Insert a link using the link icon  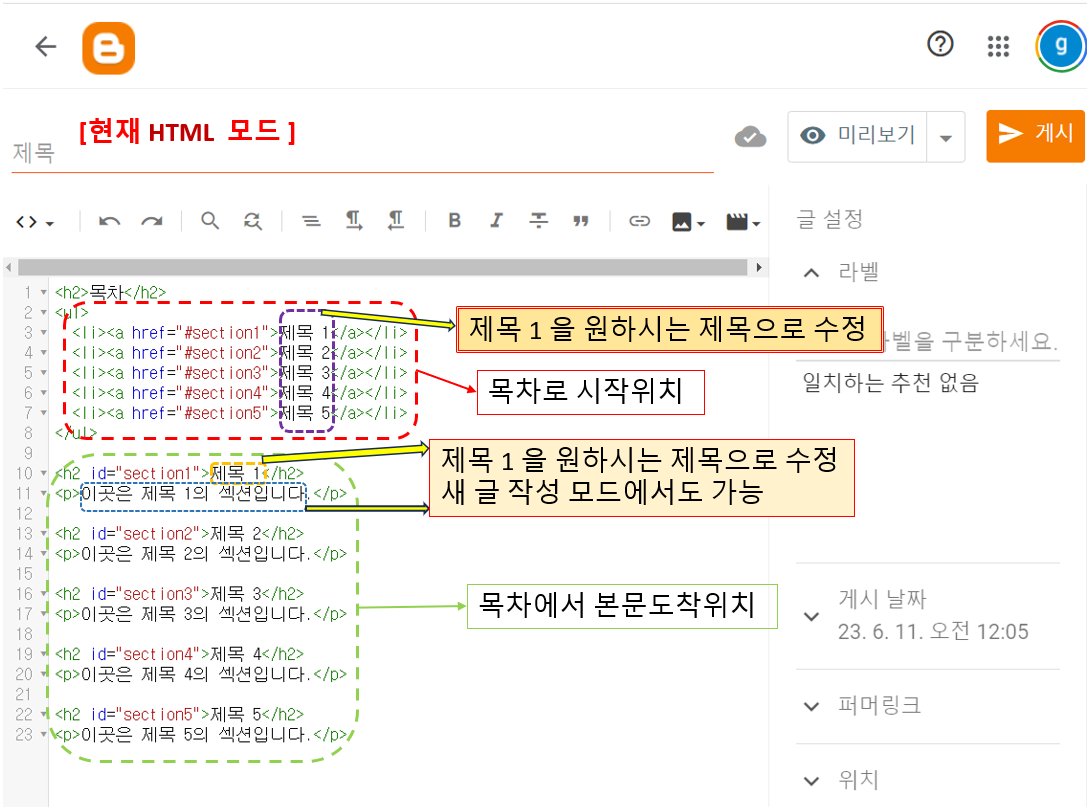(639, 221)
